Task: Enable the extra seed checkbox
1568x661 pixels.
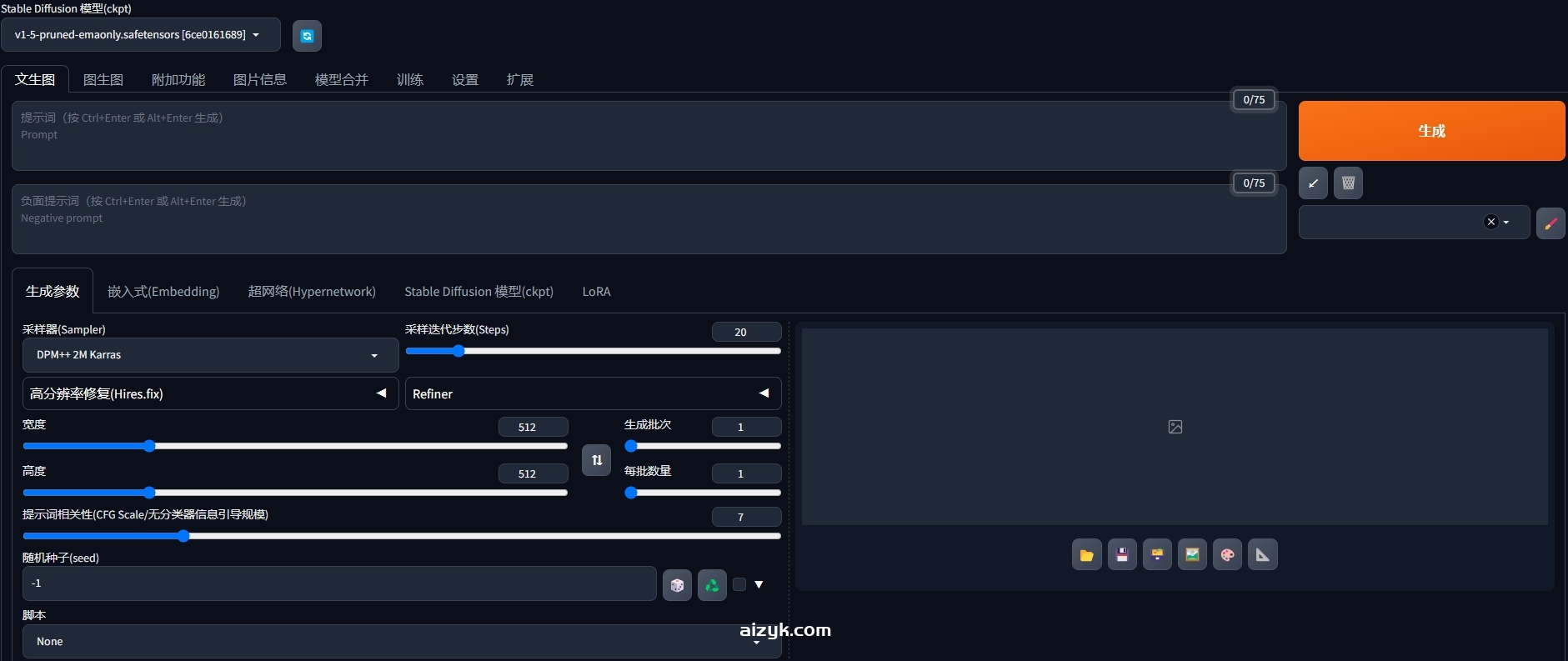Action: [739, 584]
